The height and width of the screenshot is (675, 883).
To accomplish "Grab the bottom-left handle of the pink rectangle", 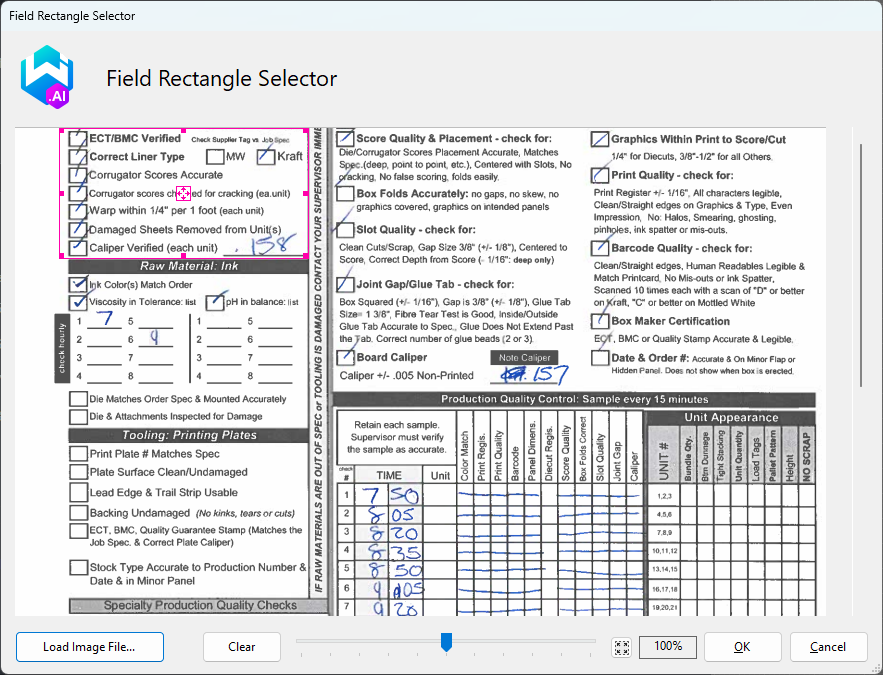I will 61,256.
